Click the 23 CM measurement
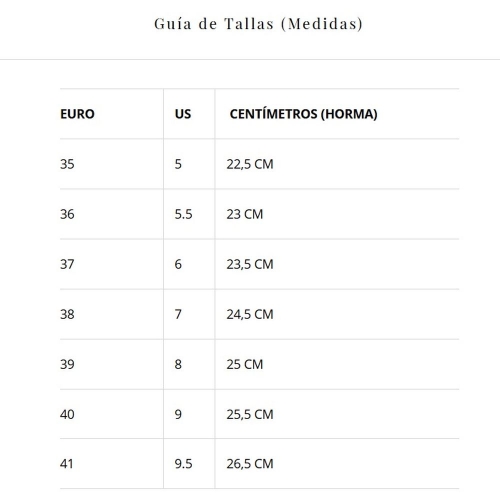This screenshot has height=500, width=500. tap(245, 214)
